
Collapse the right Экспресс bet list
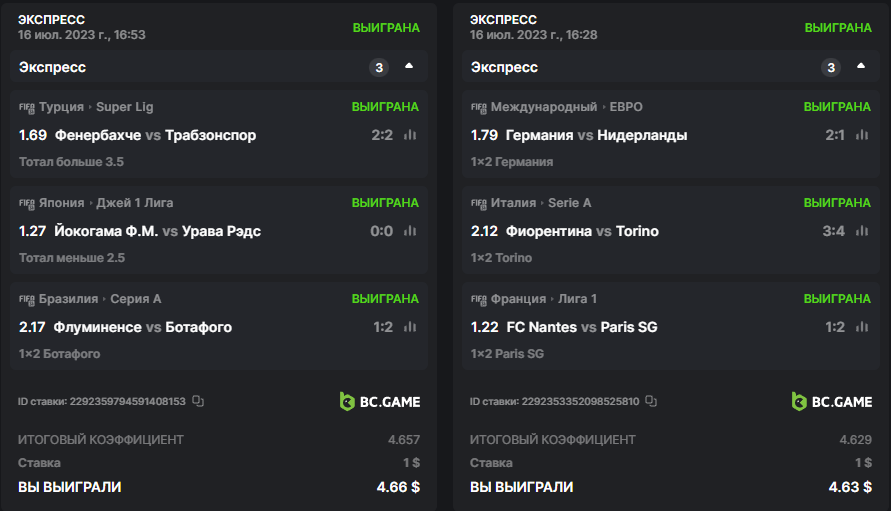(861, 67)
